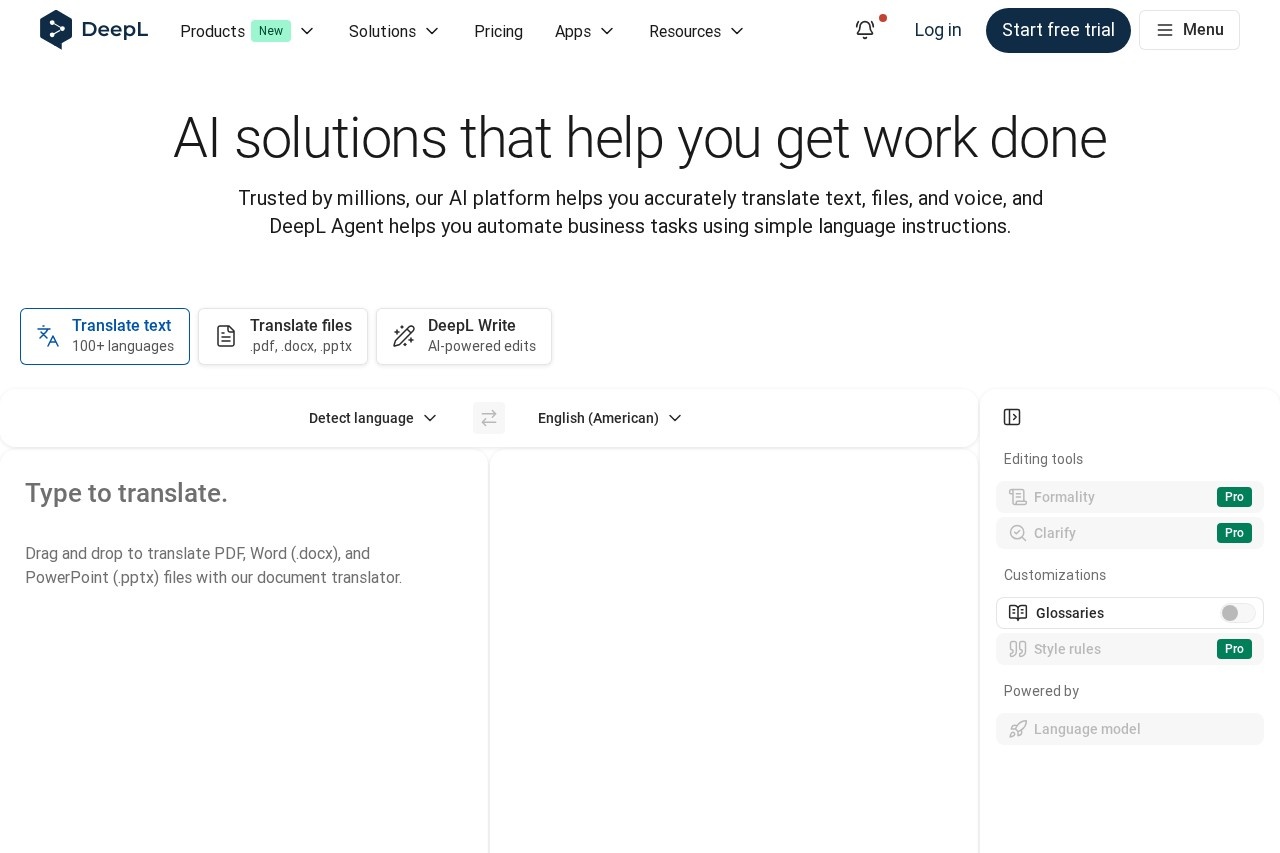Click the Language model rocket icon
This screenshot has height=853, width=1280.
click(1018, 729)
